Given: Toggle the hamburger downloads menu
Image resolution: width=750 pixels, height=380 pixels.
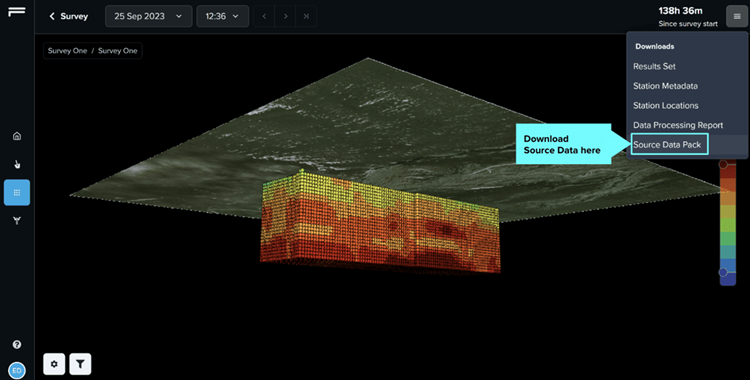Looking at the screenshot, I should point(737,16).
